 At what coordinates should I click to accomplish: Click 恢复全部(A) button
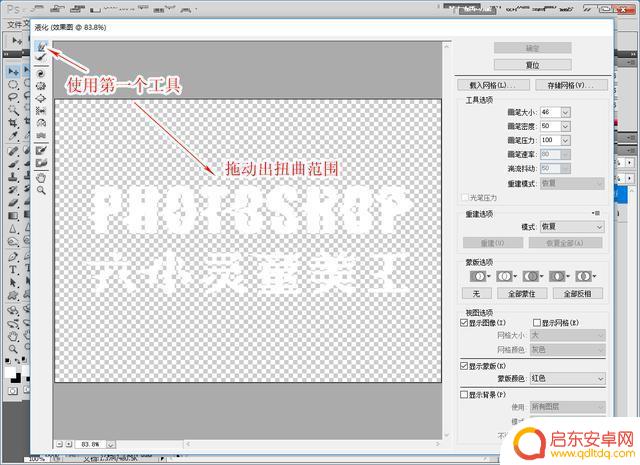coord(565,243)
